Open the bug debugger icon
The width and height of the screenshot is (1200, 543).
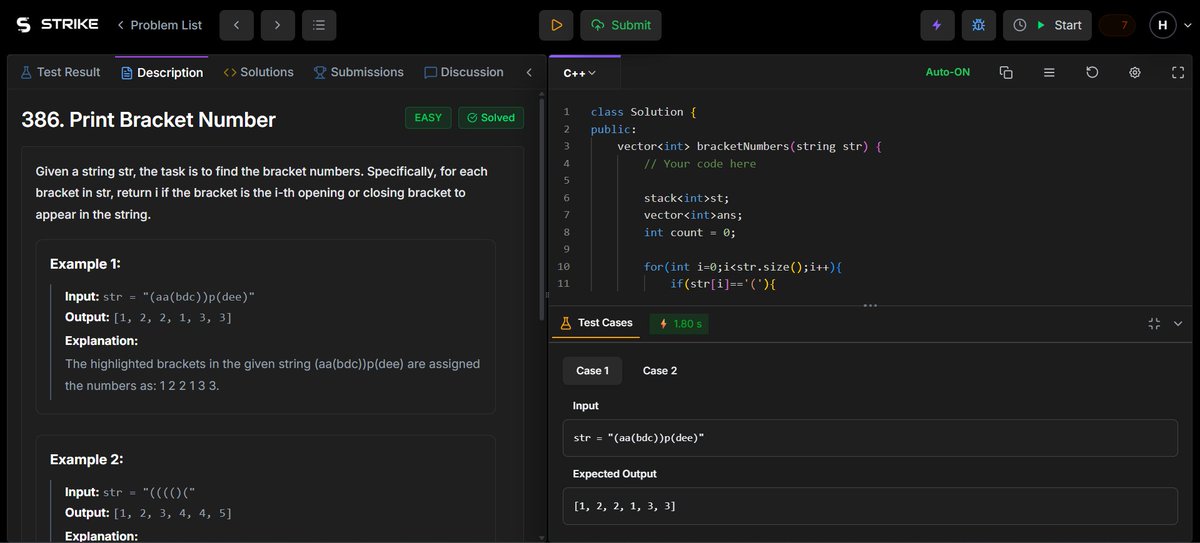[x=979, y=25]
